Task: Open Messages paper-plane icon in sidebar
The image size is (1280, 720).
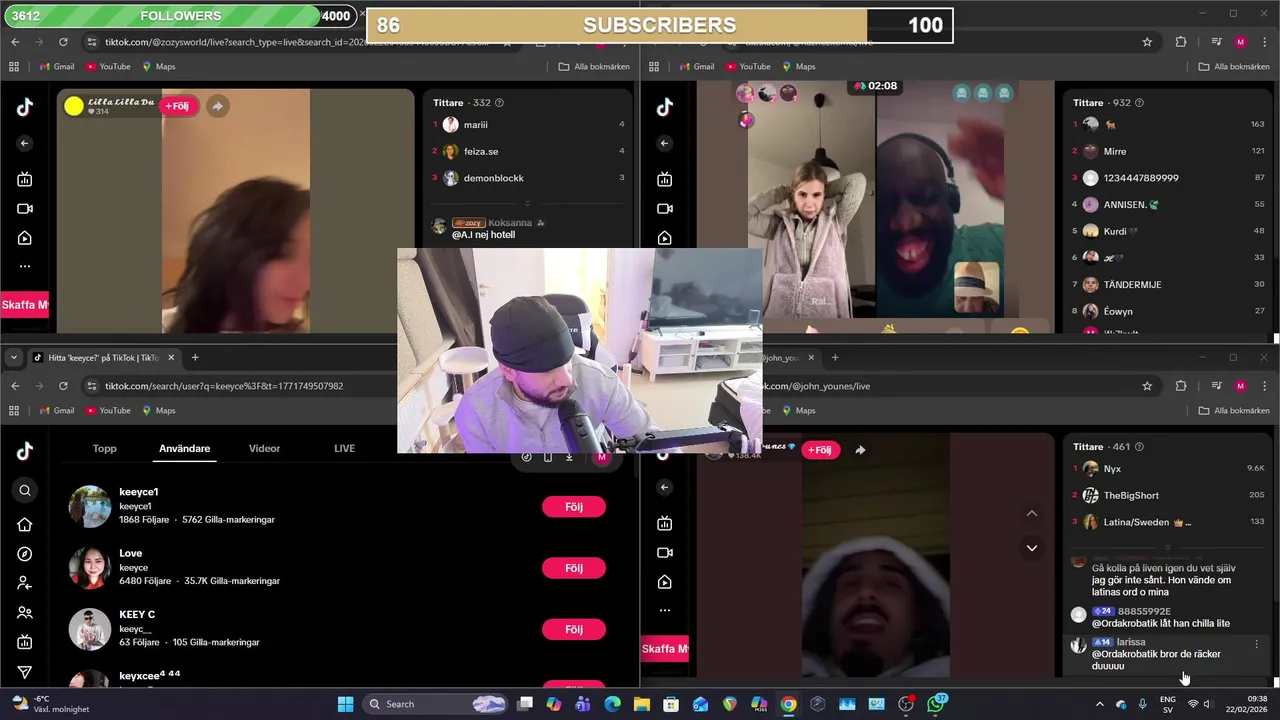Action: click(25, 673)
